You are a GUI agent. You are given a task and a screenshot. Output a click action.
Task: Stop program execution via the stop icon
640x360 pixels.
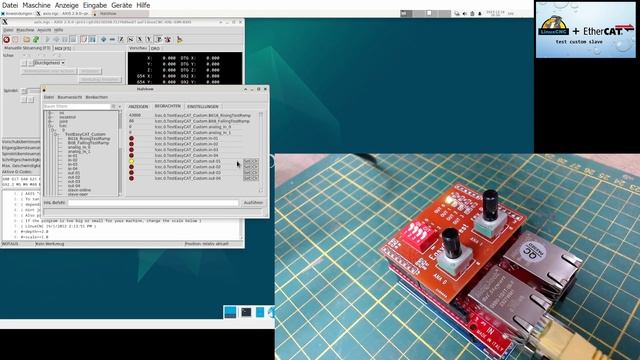[73, 40]
